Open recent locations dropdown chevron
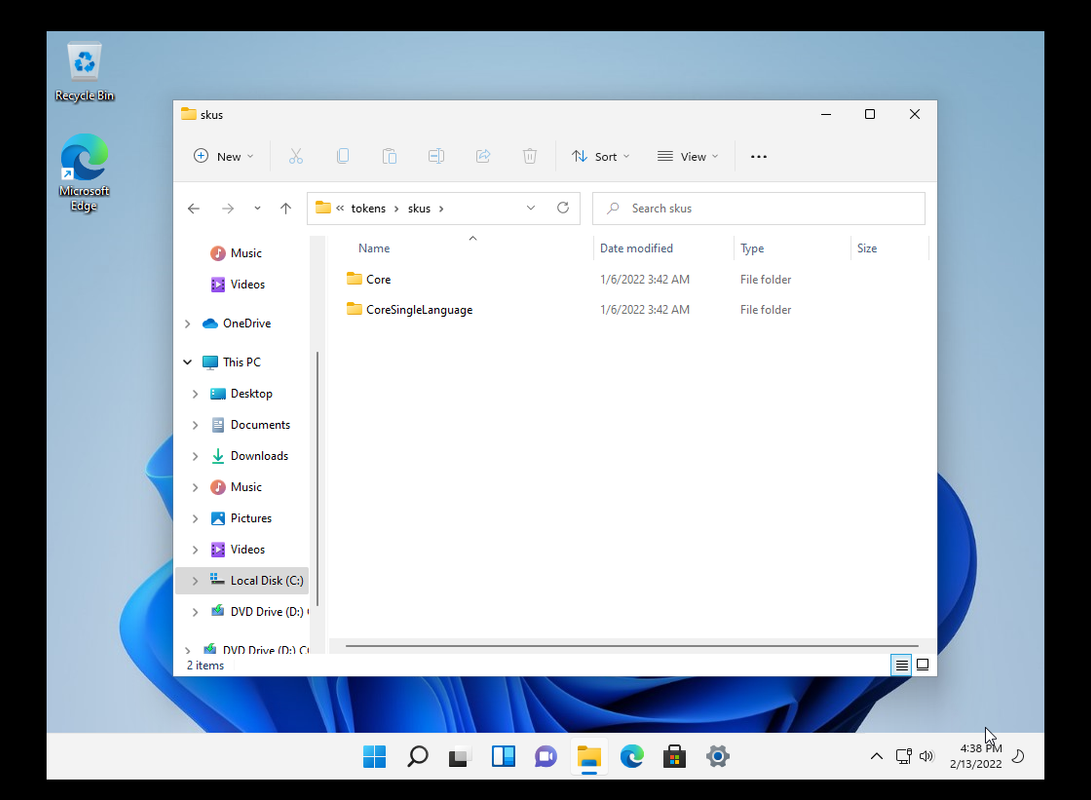The image size is (1091, 800). pos(257,208)
